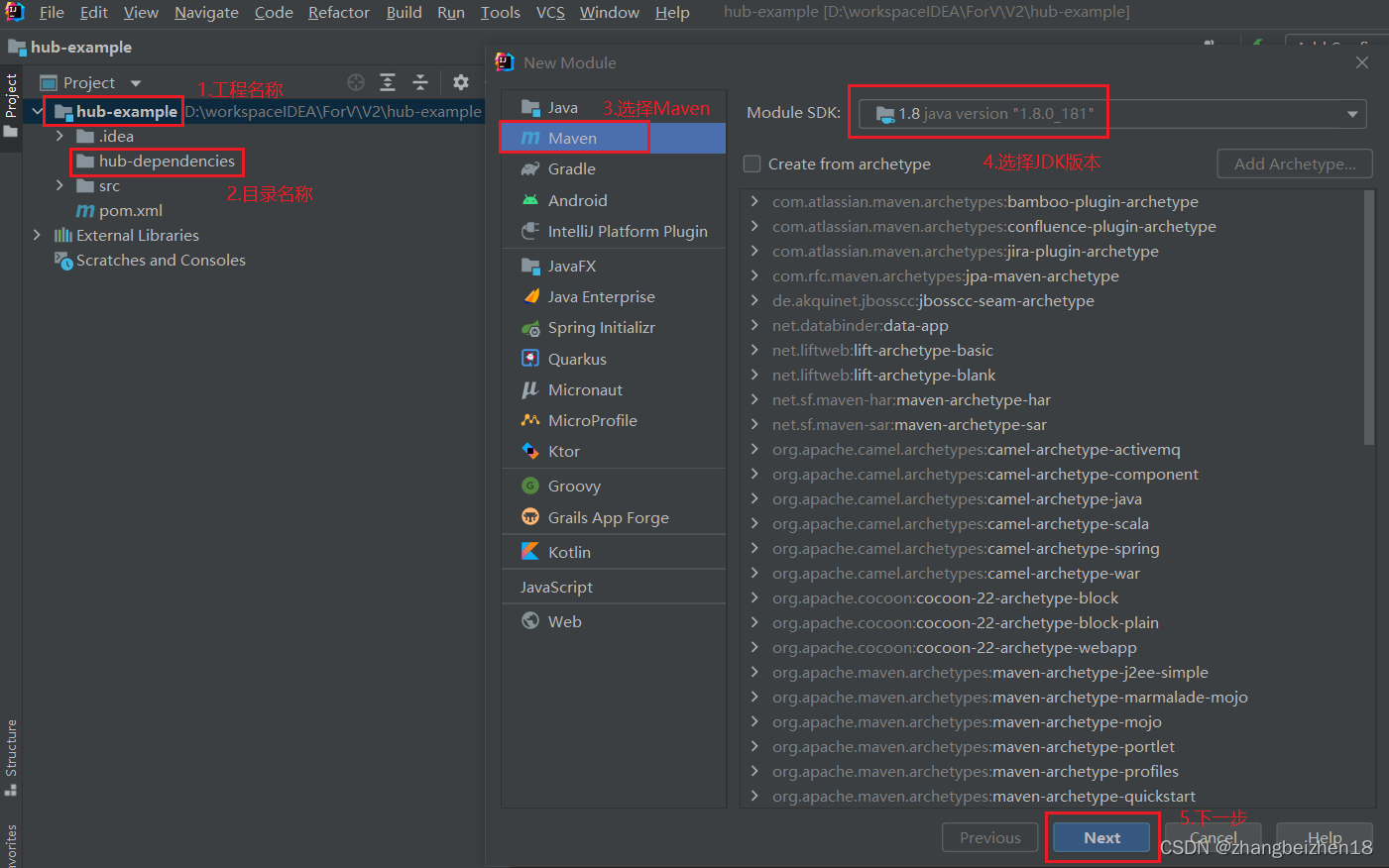Pick IntelliJ Platform Plugin module type
This screenshot has width=1389, height=868.
point(613,231)
